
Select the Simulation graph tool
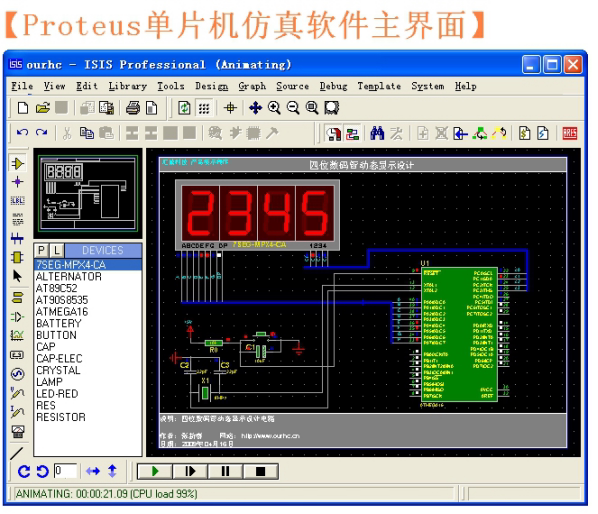pos(18,336)
